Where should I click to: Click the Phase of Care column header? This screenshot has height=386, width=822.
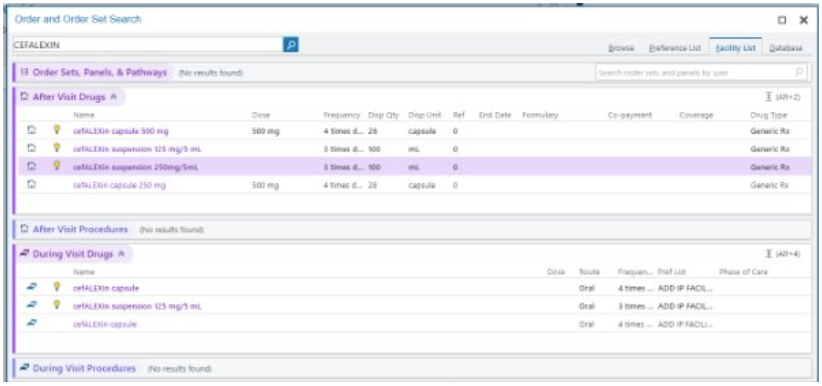(743, 272)
